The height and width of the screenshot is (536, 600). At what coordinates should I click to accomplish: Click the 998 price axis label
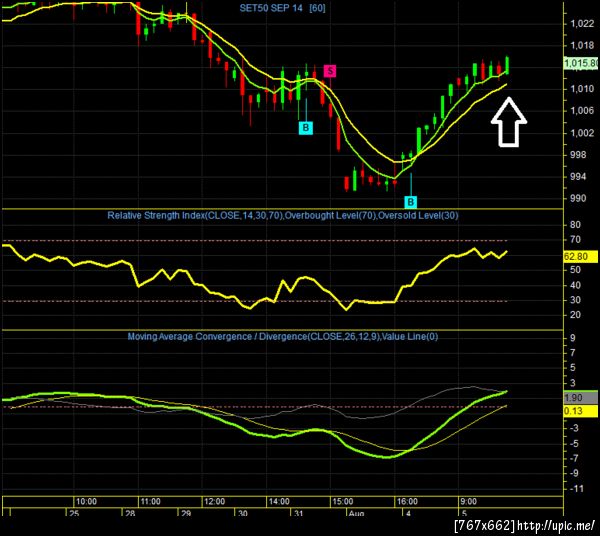click(578, 155)
